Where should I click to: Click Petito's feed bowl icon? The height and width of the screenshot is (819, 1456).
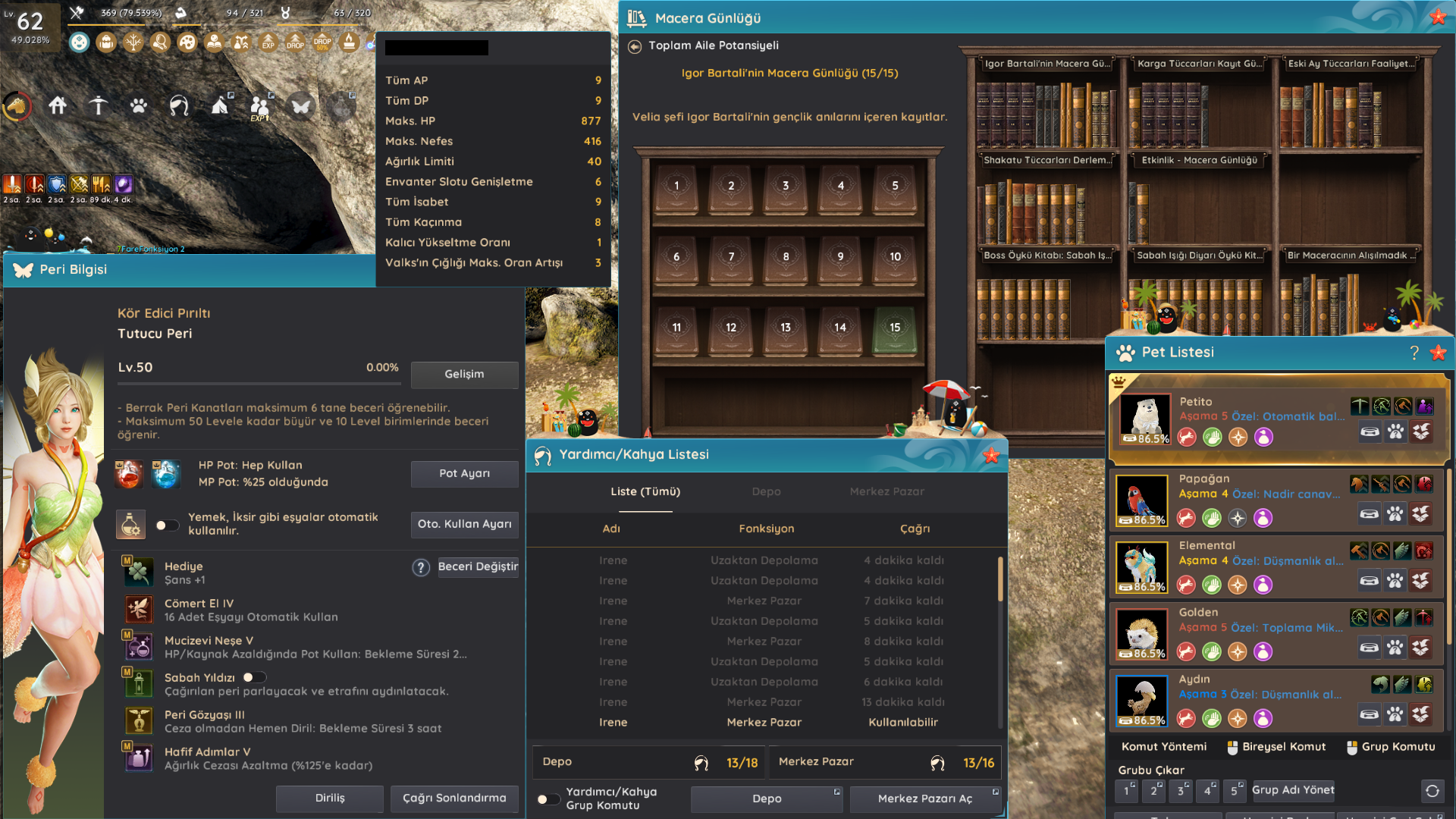1370,431
